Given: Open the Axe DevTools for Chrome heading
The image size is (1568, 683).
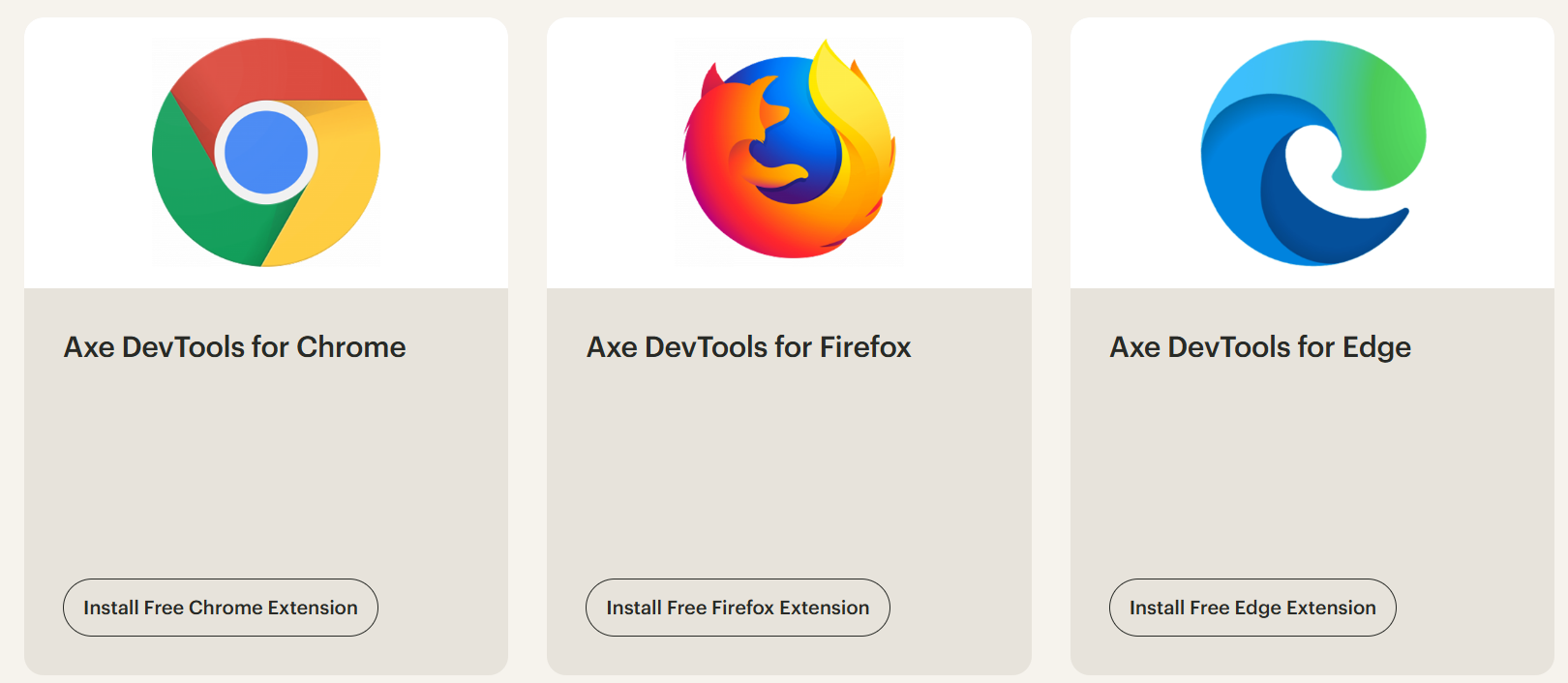Looking at the screenshot, I should click(235, 347).
